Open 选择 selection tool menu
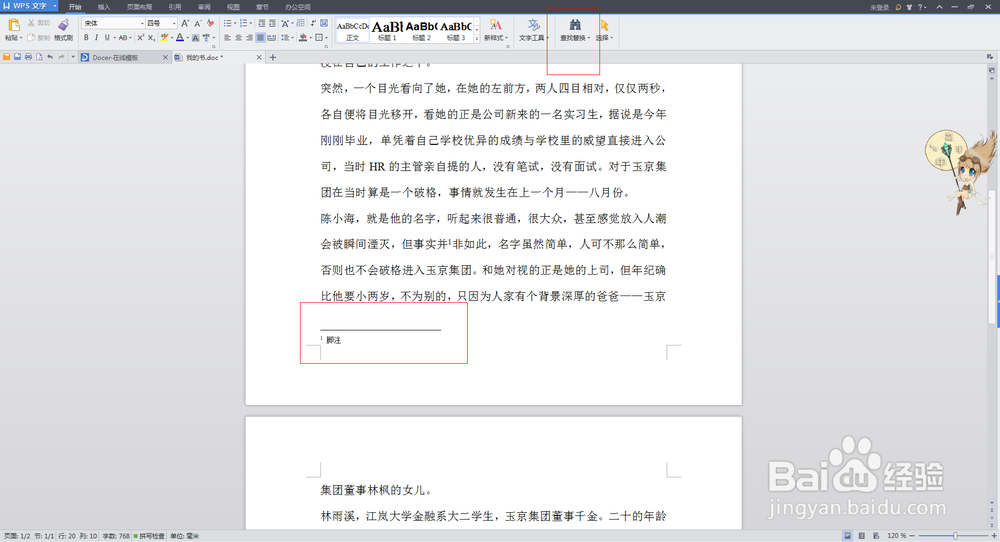 click(604, 29)
